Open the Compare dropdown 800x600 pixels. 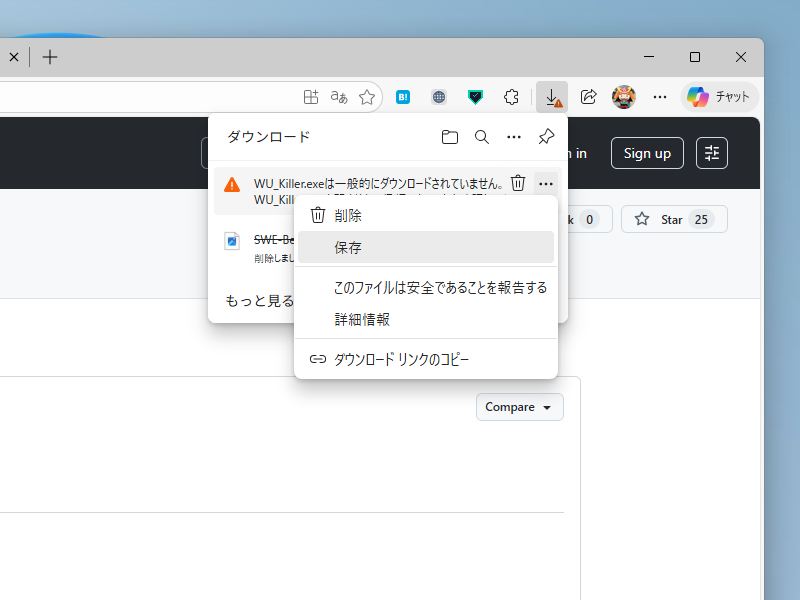519,407
